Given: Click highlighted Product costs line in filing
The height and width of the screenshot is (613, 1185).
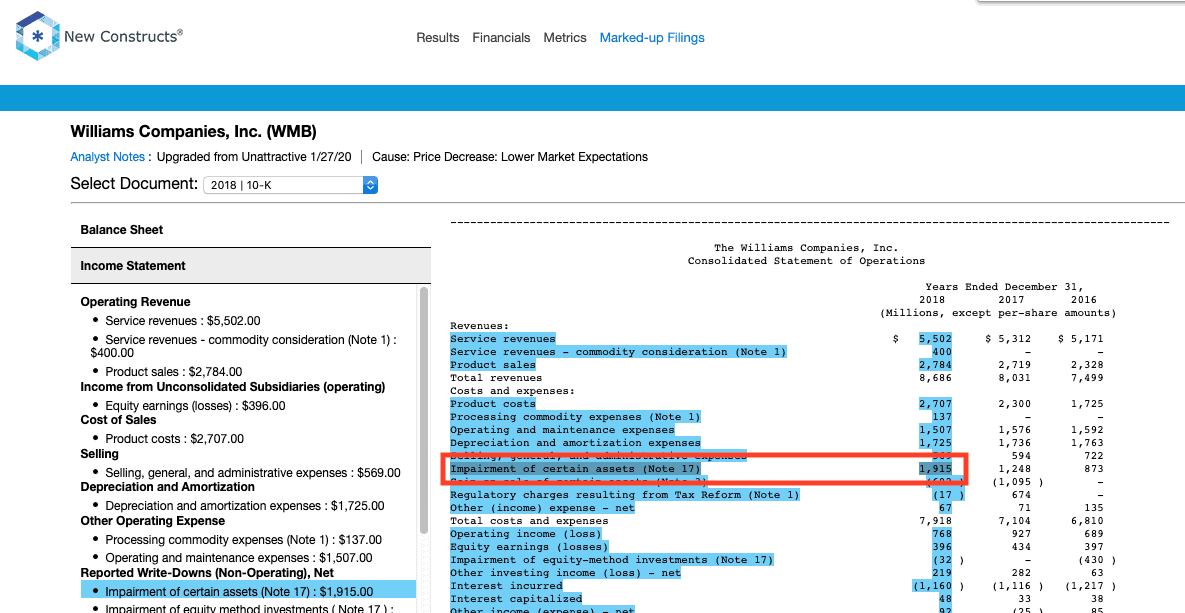Looking at the screenshot, I should coord(493,404).
